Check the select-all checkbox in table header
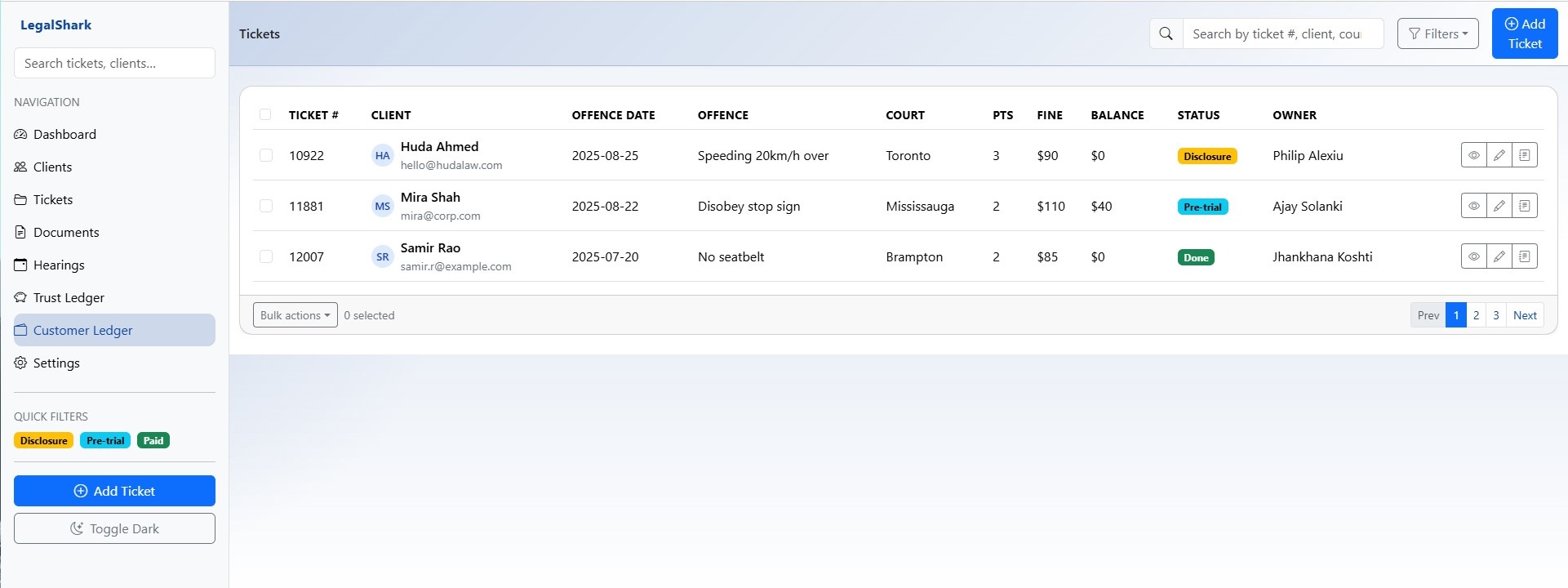The width and height of the screenshot is (1568, 588). 265,114
